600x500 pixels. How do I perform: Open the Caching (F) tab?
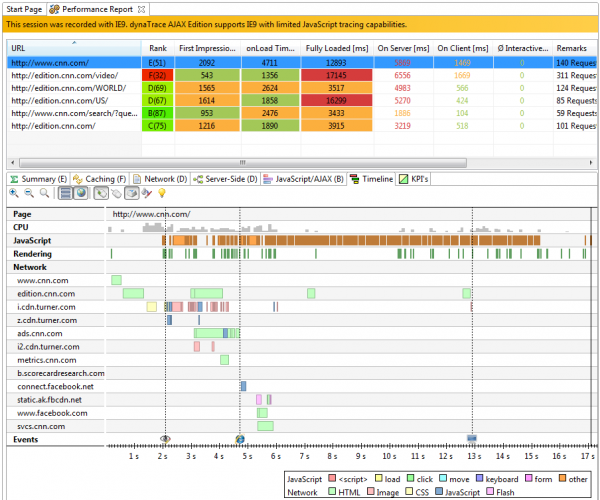(99, 179)
